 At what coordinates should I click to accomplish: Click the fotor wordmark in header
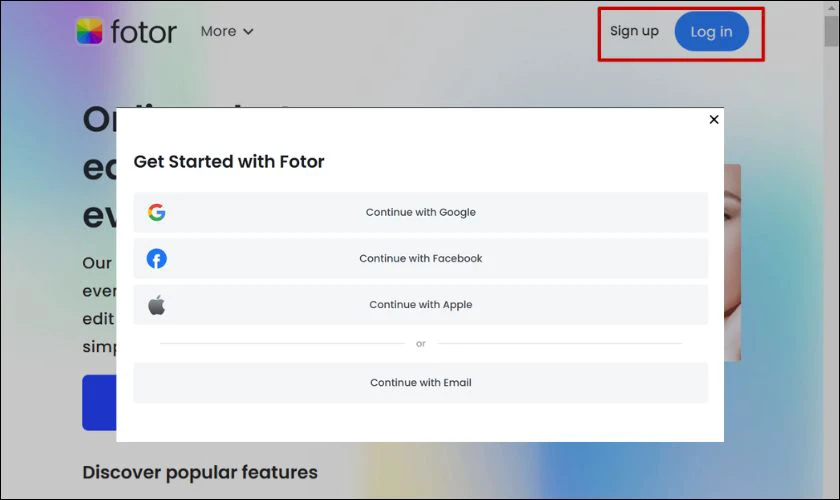(143, 32)
